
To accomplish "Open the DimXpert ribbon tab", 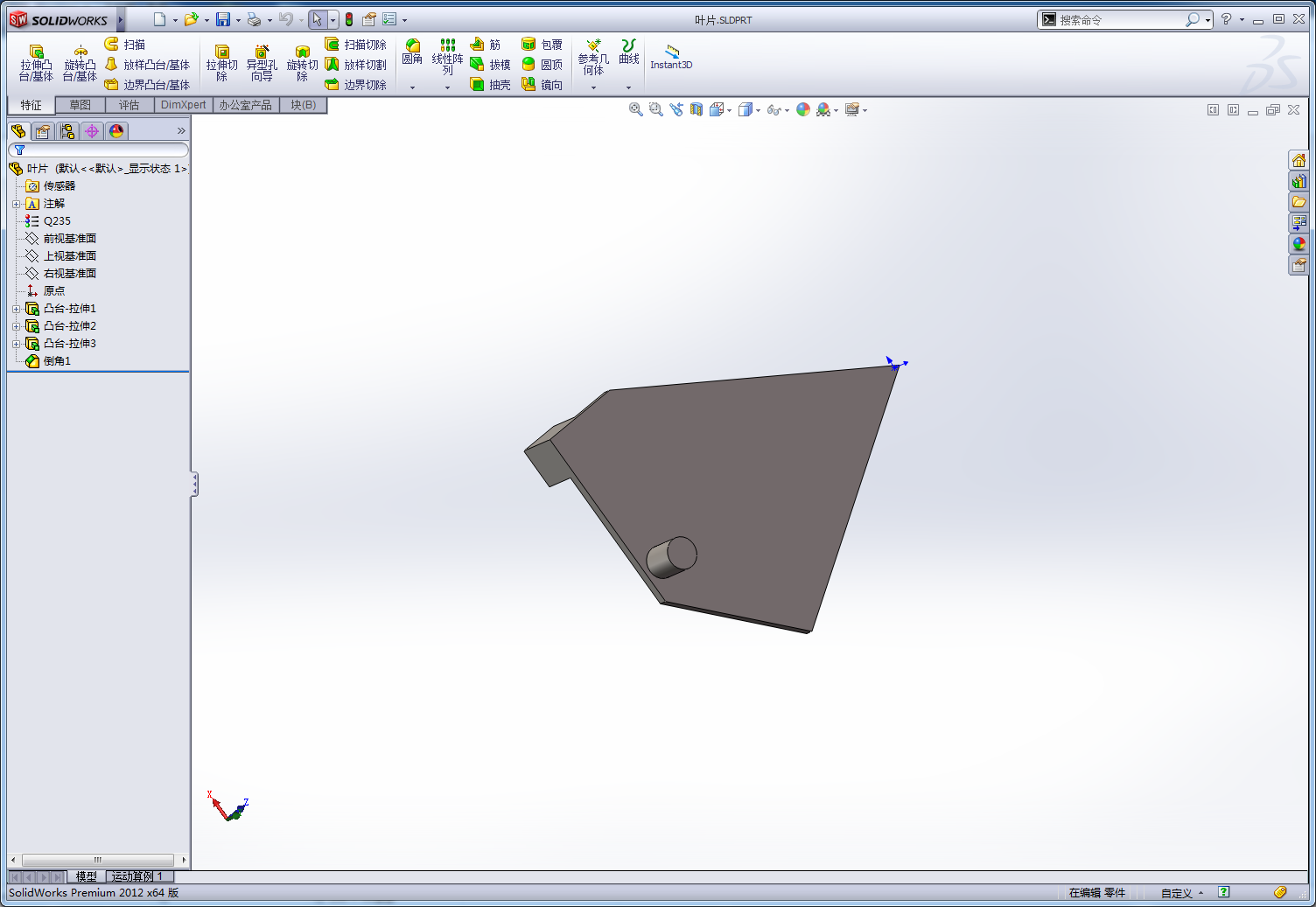I will pyautogui.click(x=184, y=105).
